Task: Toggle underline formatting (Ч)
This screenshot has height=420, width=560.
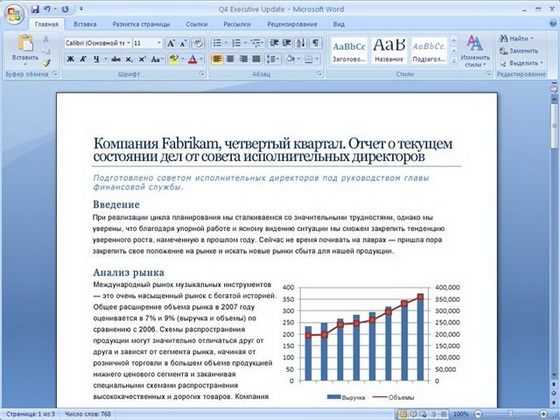Action: (96, 59)
